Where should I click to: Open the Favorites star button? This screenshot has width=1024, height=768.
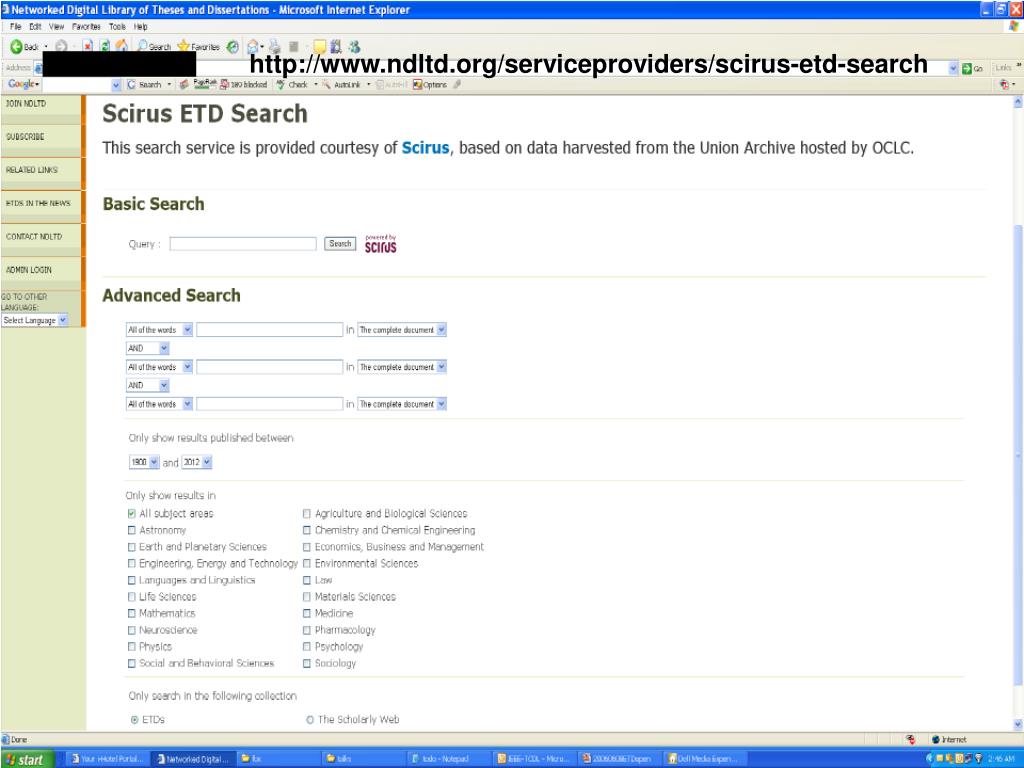199,46
